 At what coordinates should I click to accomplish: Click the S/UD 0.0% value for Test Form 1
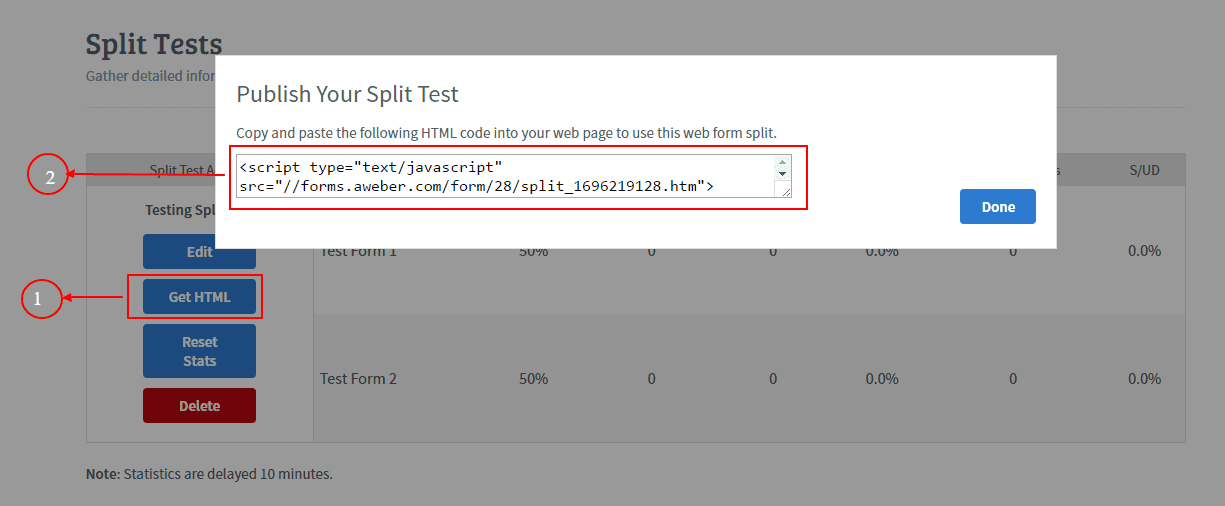pyautogui.click(x=1144, y=251)
